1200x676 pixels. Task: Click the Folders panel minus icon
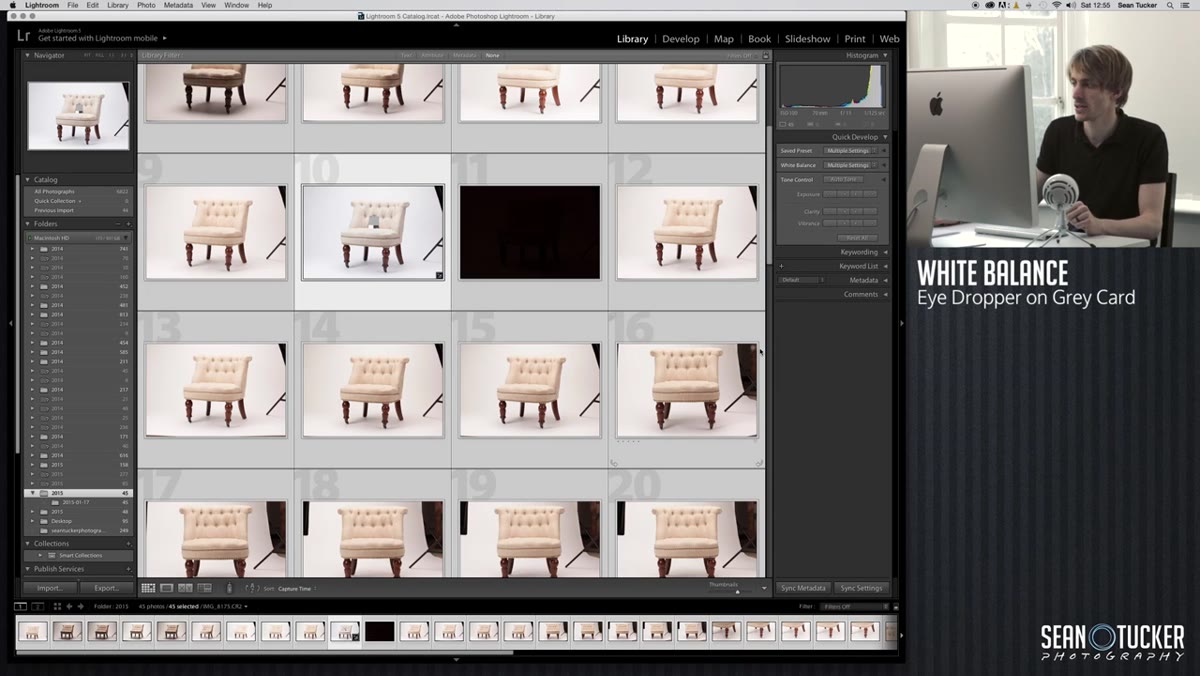click(x=118, y=224)
